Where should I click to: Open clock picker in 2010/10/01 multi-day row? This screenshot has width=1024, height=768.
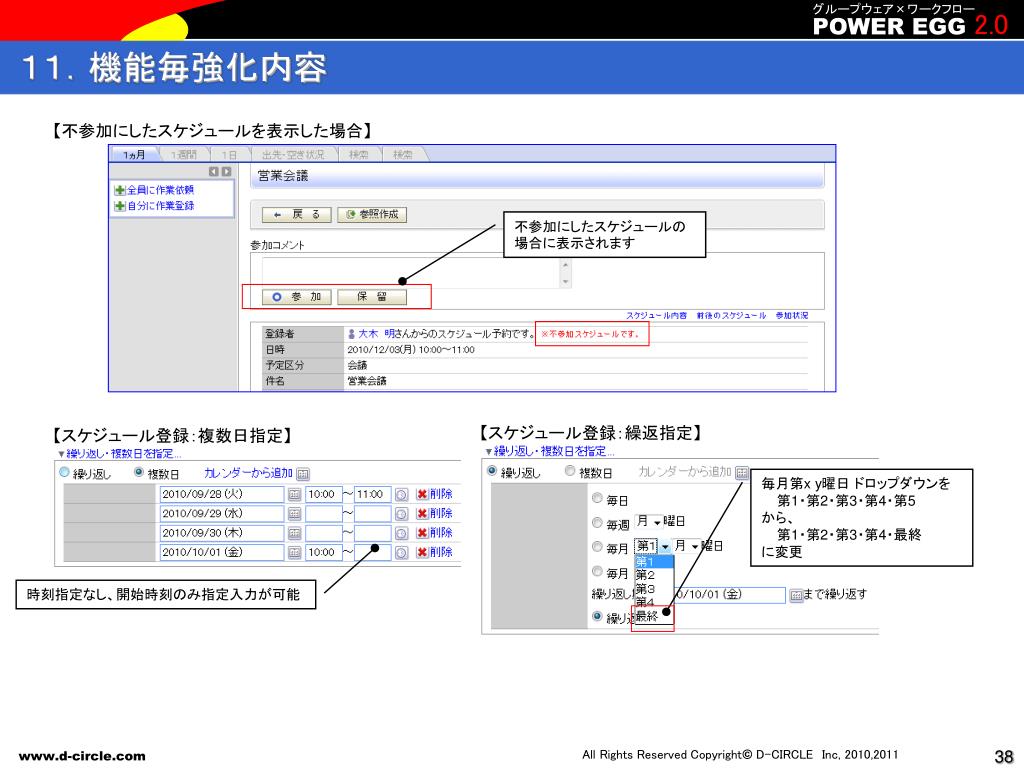(x=402, y=553)
